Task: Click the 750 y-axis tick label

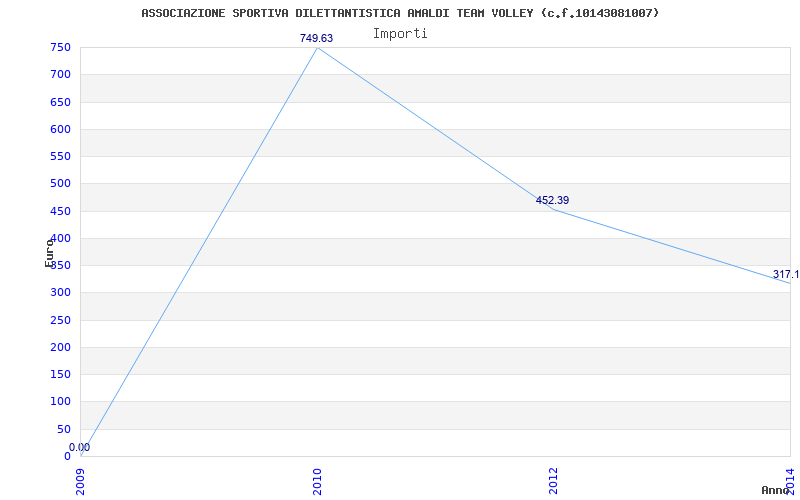Action: 60,47
